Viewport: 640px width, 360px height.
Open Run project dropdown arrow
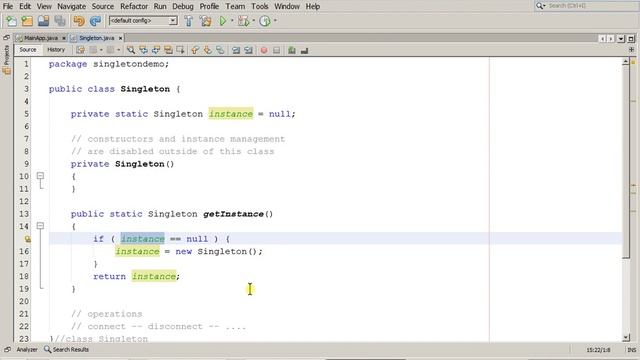coord(232,20)
